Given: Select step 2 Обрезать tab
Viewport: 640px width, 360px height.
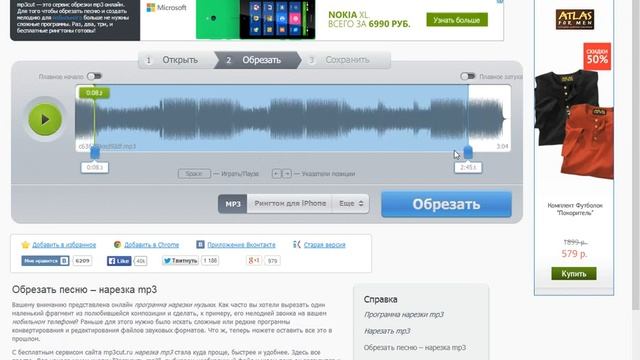Looking at the screenshot, I should tap(258, 60).
